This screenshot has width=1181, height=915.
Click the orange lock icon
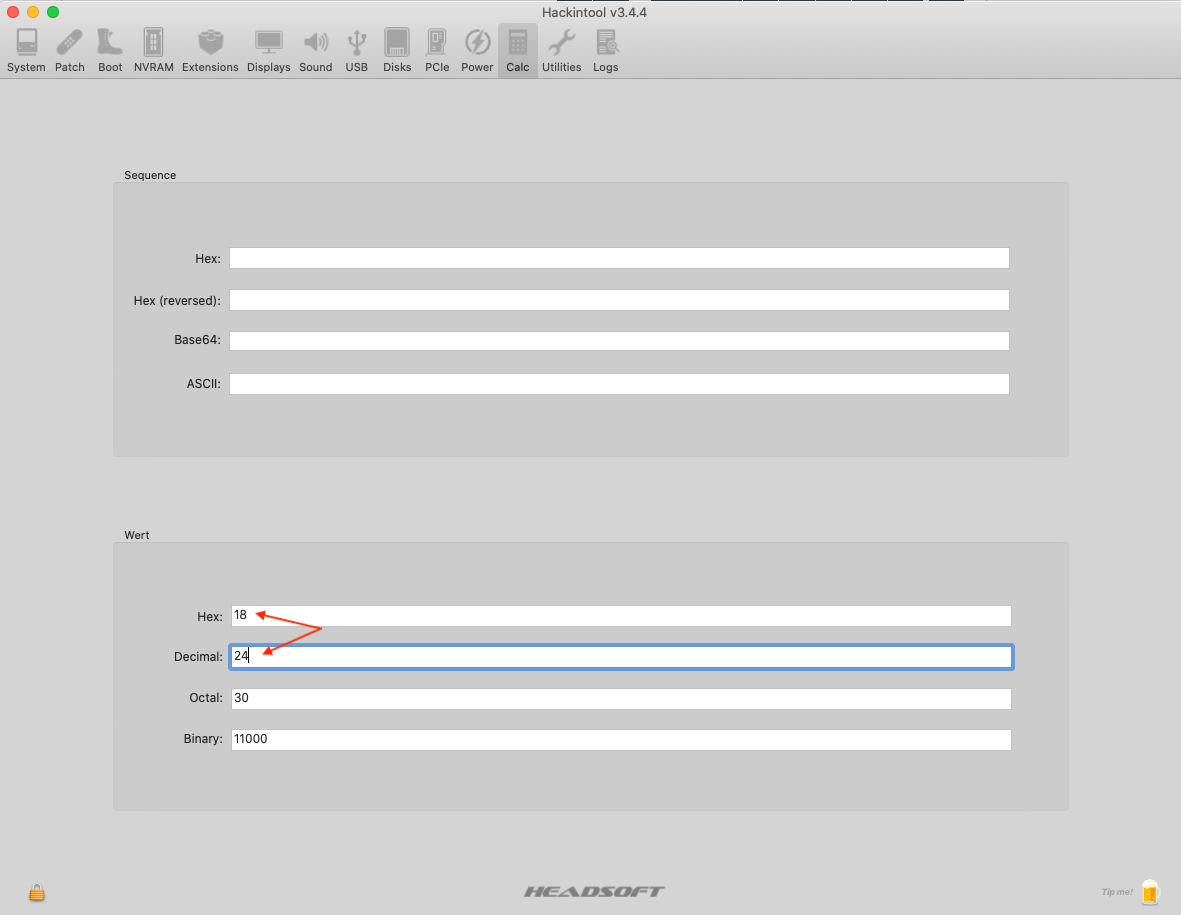37,893
